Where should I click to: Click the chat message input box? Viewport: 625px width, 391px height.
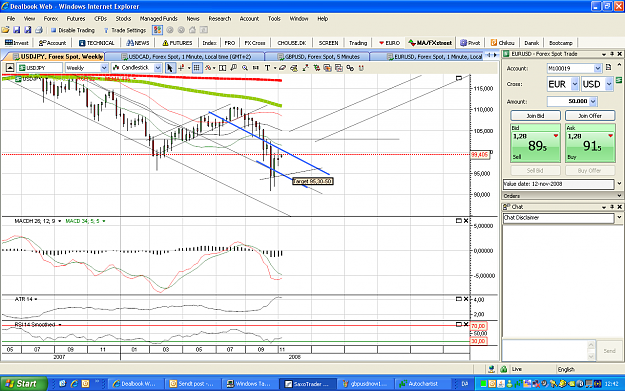[x=546, y=351]
